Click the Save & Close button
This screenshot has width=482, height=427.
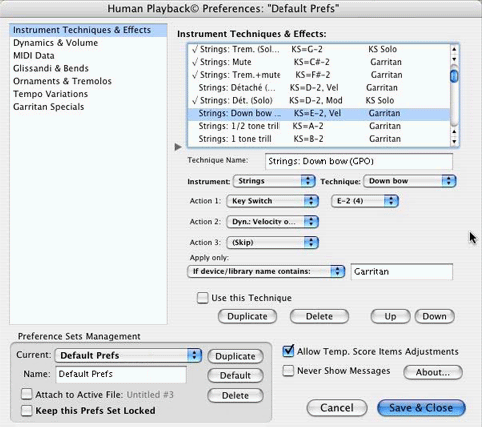pyautogui.click(x=421, y=408)
